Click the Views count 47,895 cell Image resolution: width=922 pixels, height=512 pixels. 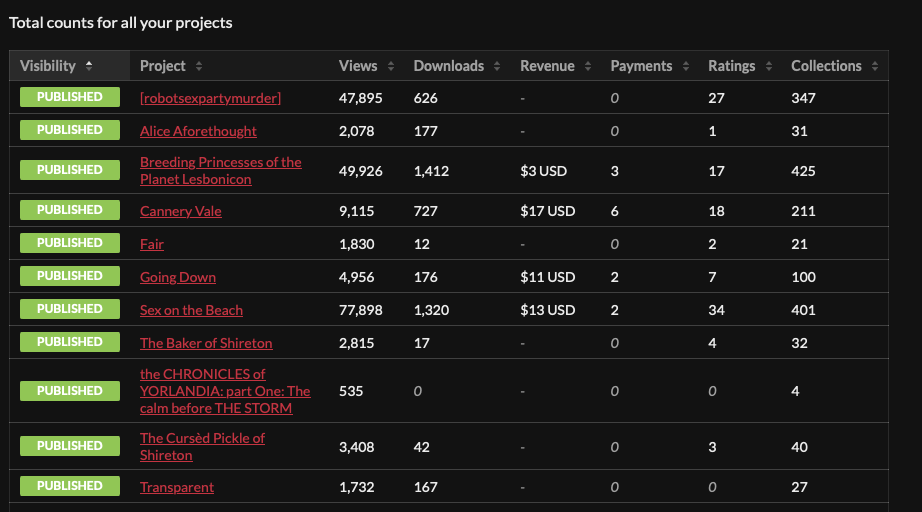click(x=361, y=98)
